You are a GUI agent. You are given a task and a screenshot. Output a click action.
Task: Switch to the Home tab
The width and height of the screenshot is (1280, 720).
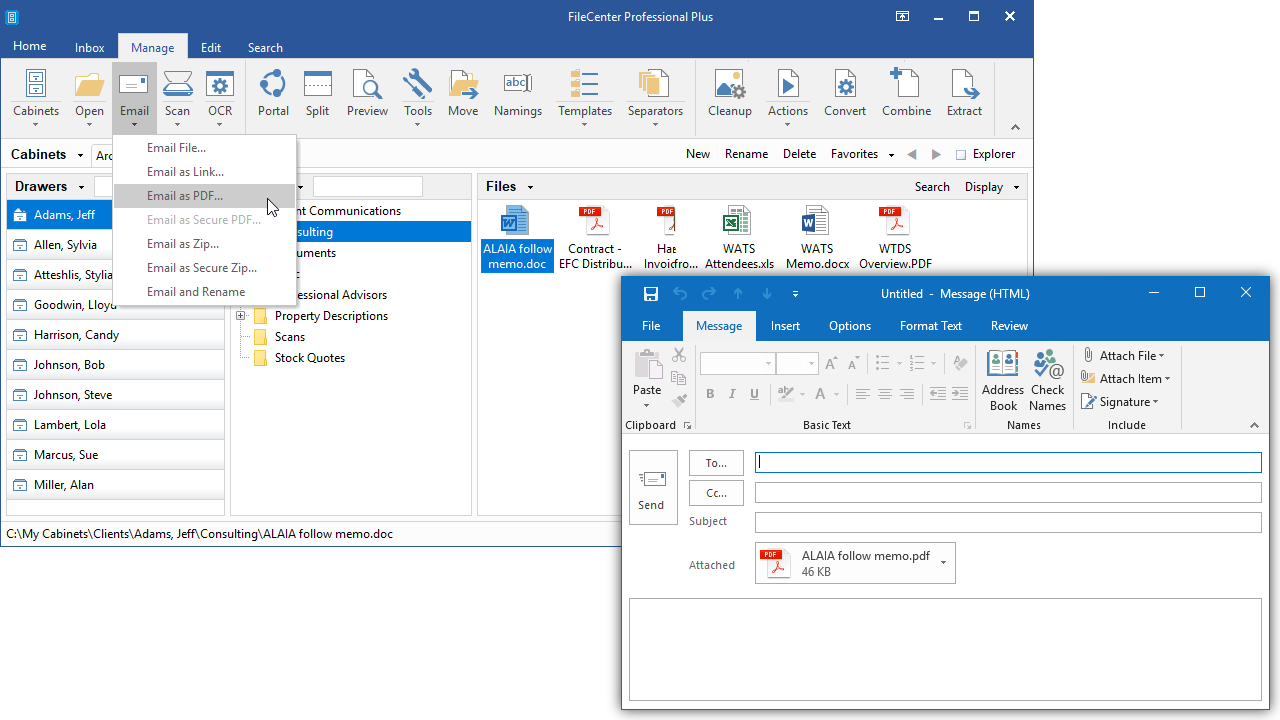pos(30,46)
